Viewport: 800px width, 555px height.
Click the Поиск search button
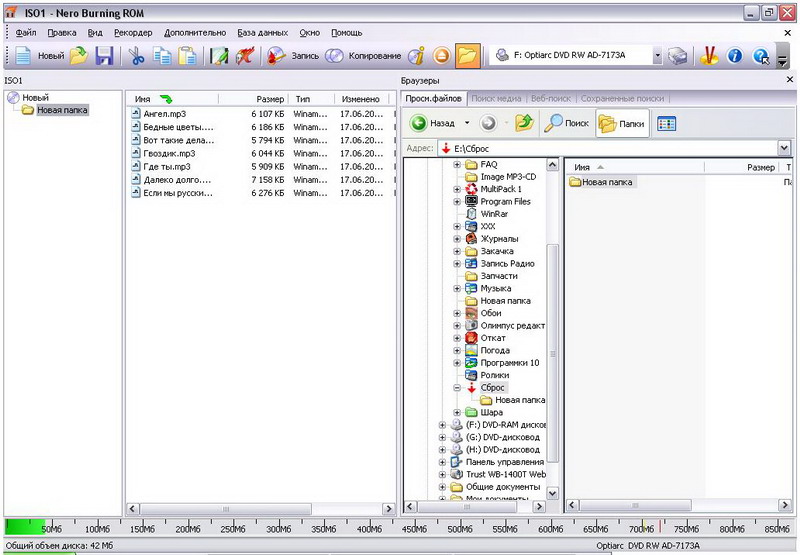[567, 123]
